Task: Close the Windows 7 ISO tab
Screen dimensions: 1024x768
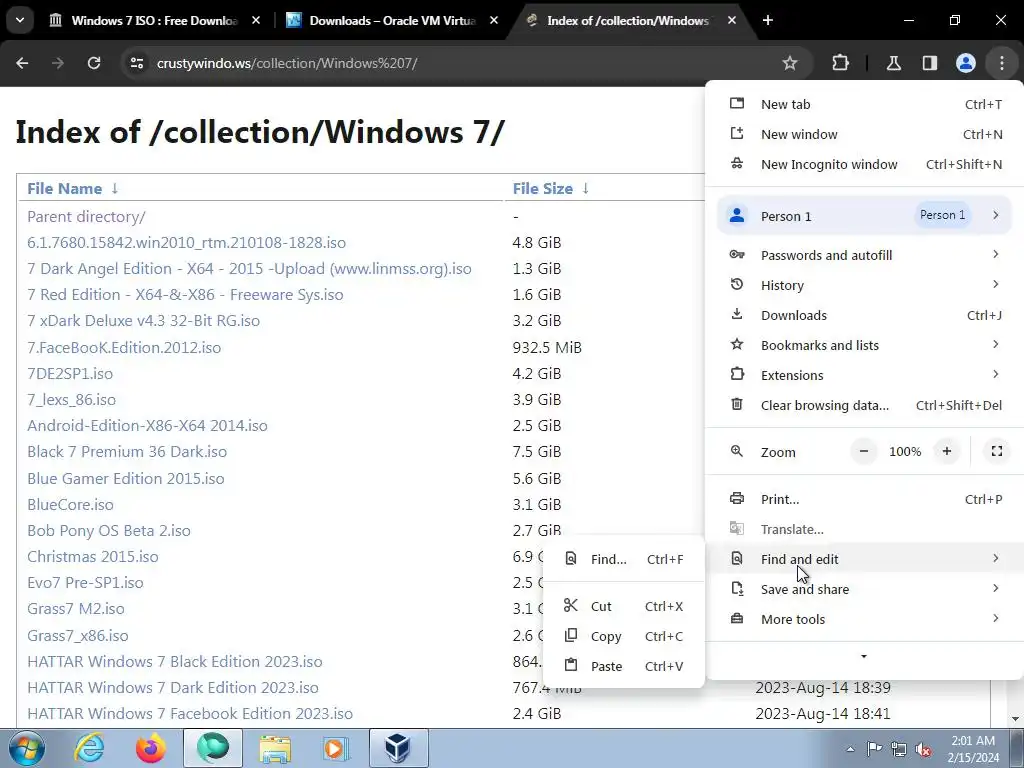Action: pos(256,20)
